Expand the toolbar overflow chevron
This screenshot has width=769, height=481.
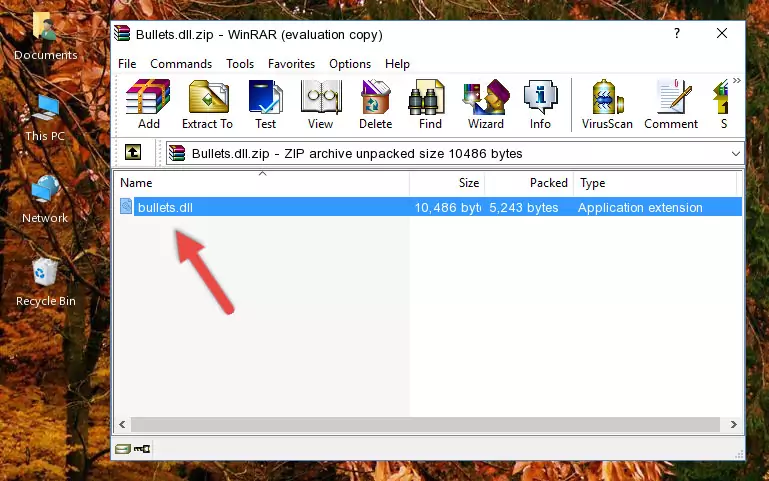click(x=737, y=80)
